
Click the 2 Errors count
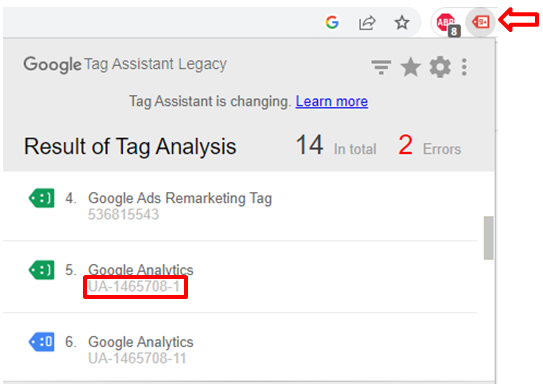pos(429,145)
